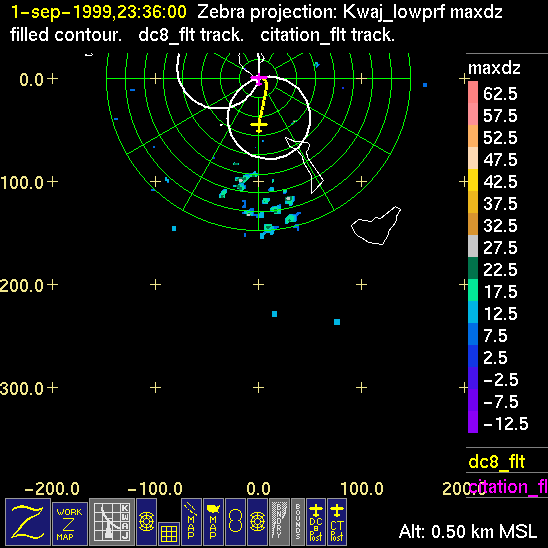548x548 pixels.
Task: Toggle the BNDRY boundary overlay button
Action: tap(280, 522)
